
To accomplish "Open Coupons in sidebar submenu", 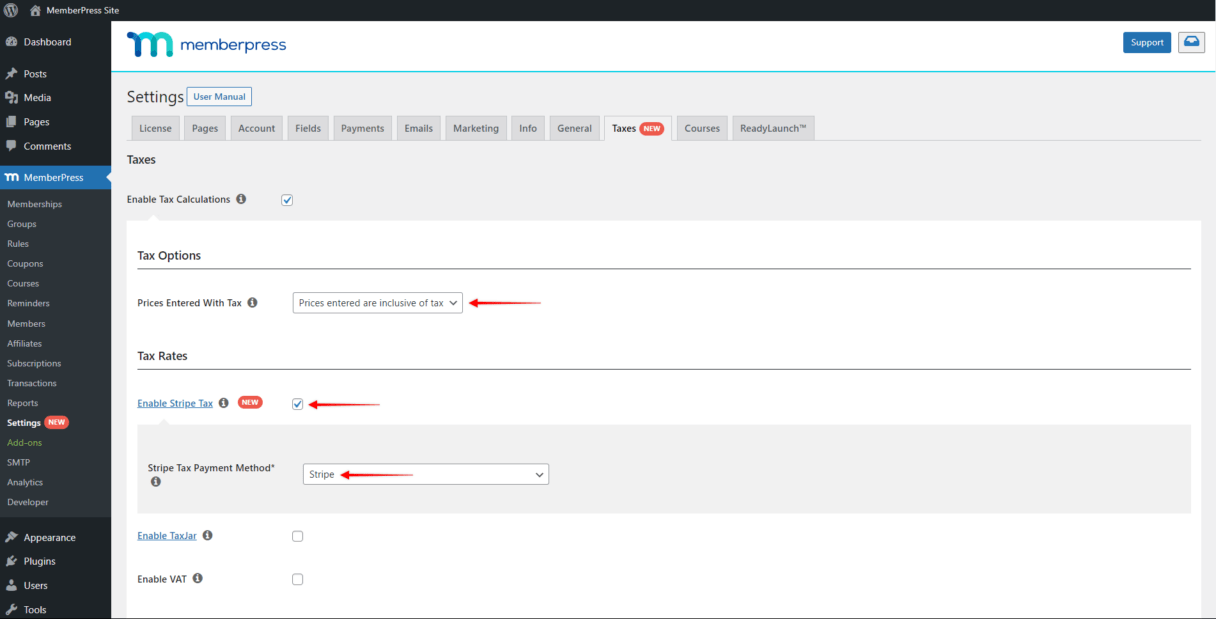I will tap(25, 264).
